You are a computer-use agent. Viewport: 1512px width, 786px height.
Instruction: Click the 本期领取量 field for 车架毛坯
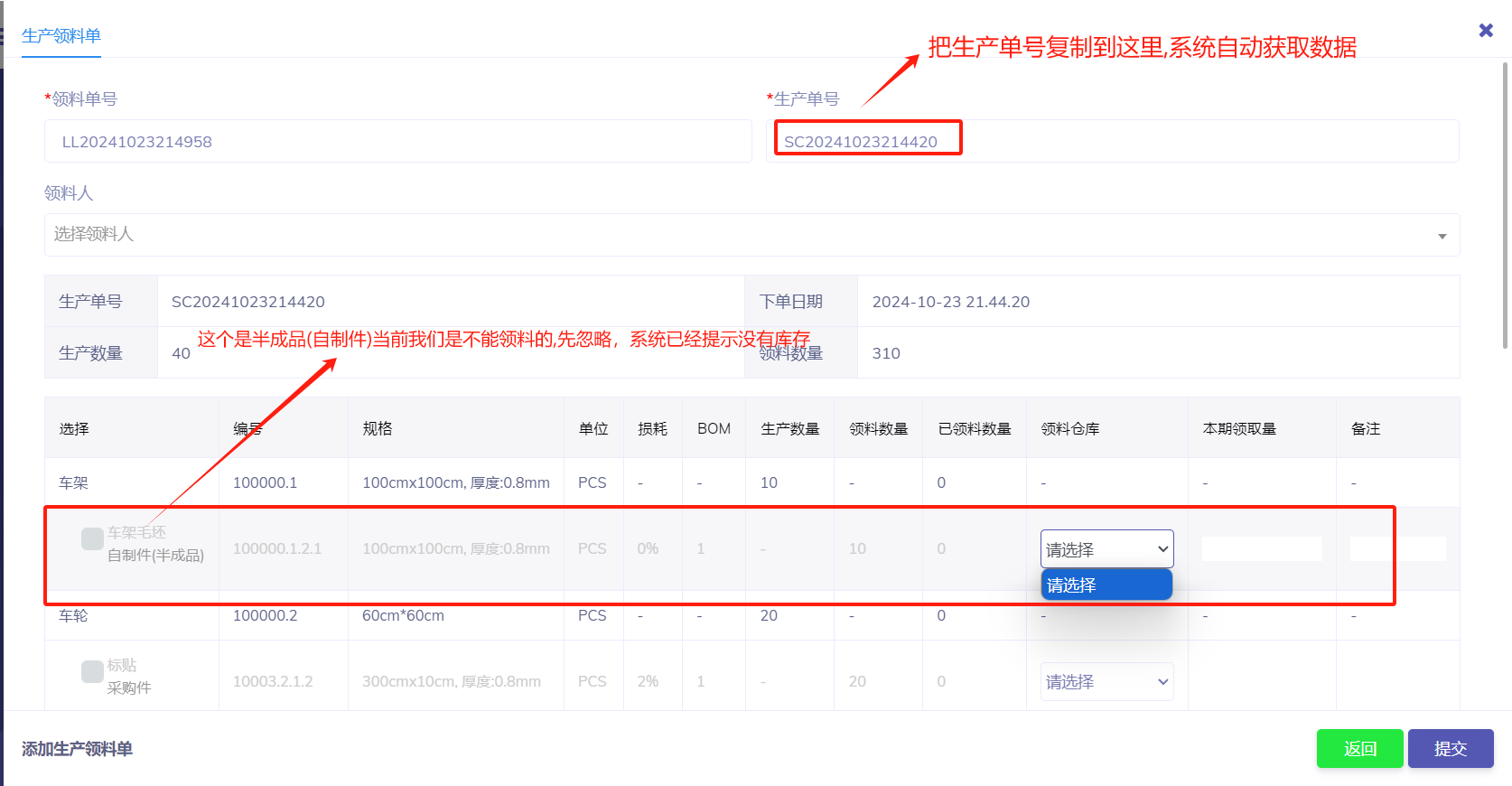[1261, 548]
